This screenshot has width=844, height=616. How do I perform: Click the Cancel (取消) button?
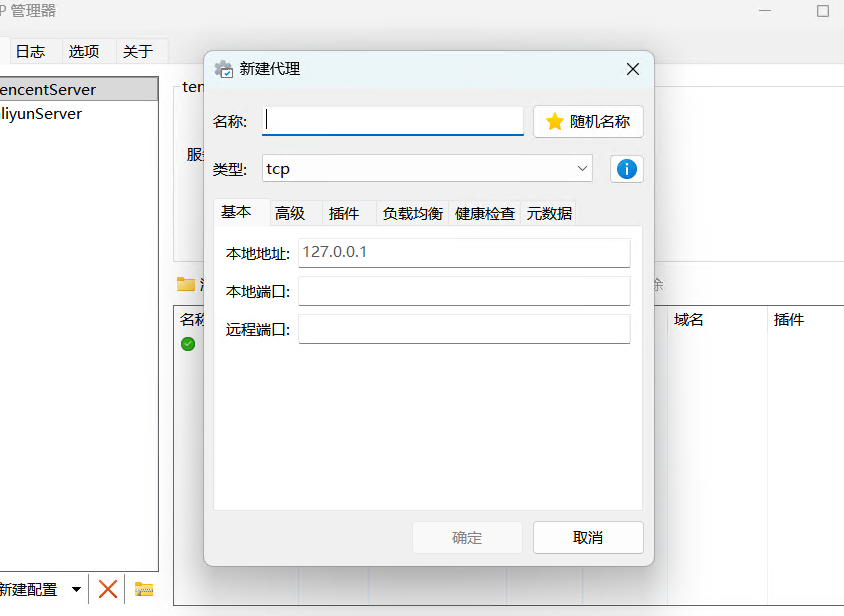pyautogui.click(x=588, y=537)
